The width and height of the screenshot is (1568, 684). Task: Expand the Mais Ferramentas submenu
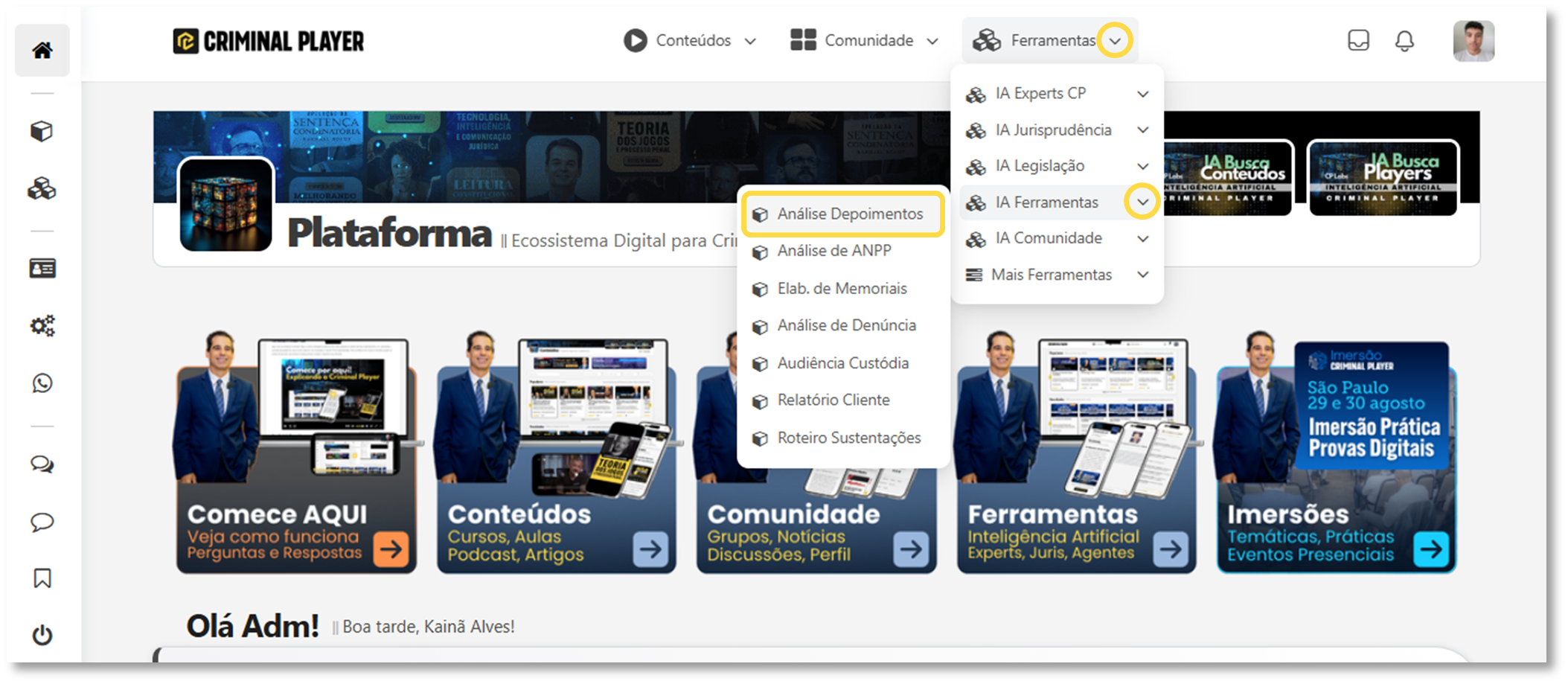point(1142,275)
